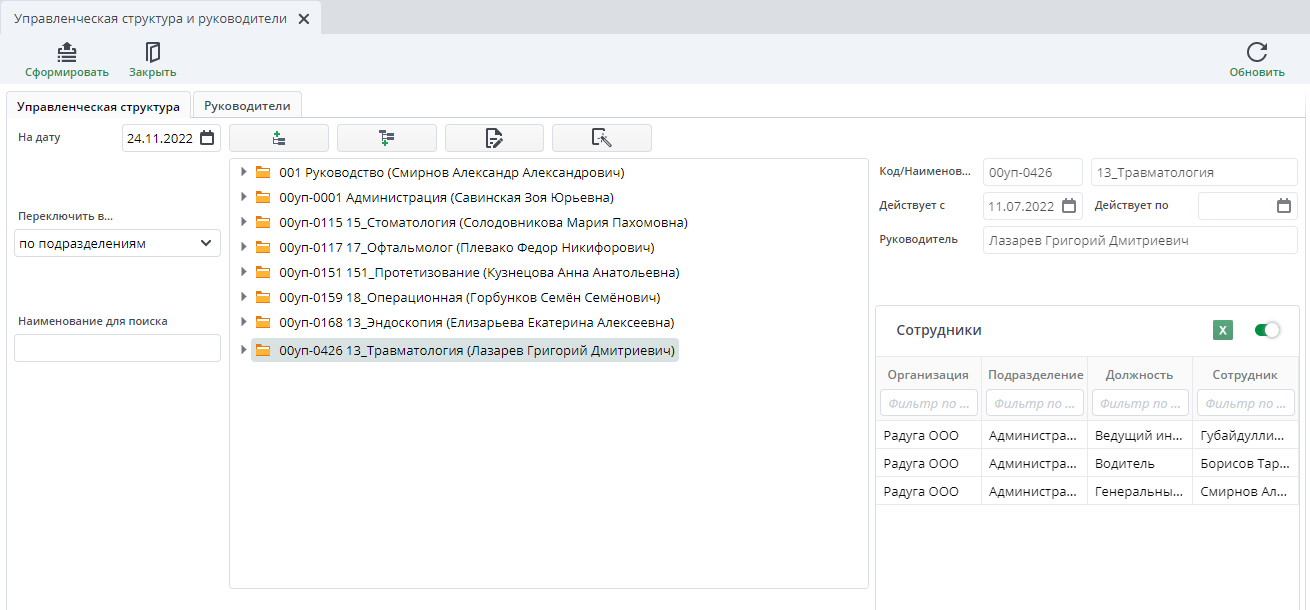Switch to Руководители tab
1310x610 pixels.
247,105
